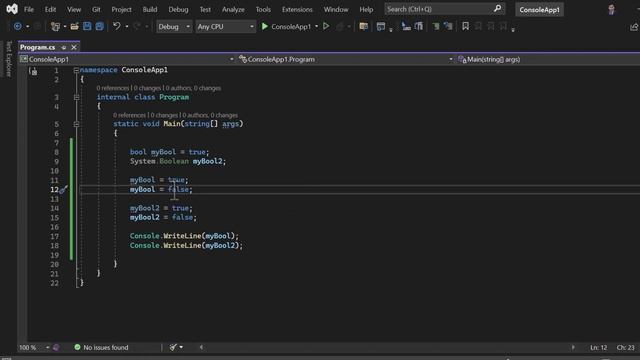Pin the Program.cs tab
The width and height of the screenshot is (640, 360).
(63, 47)
